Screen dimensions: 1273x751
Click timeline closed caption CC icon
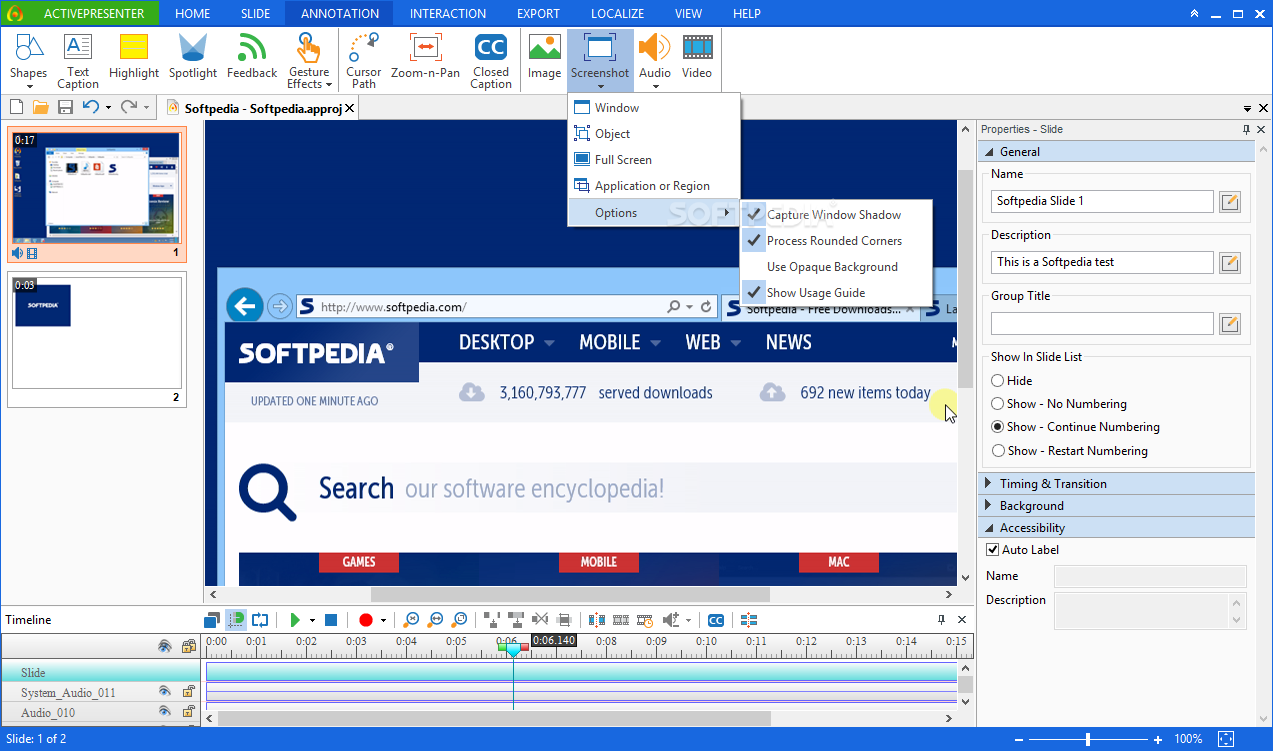point(715,620)
